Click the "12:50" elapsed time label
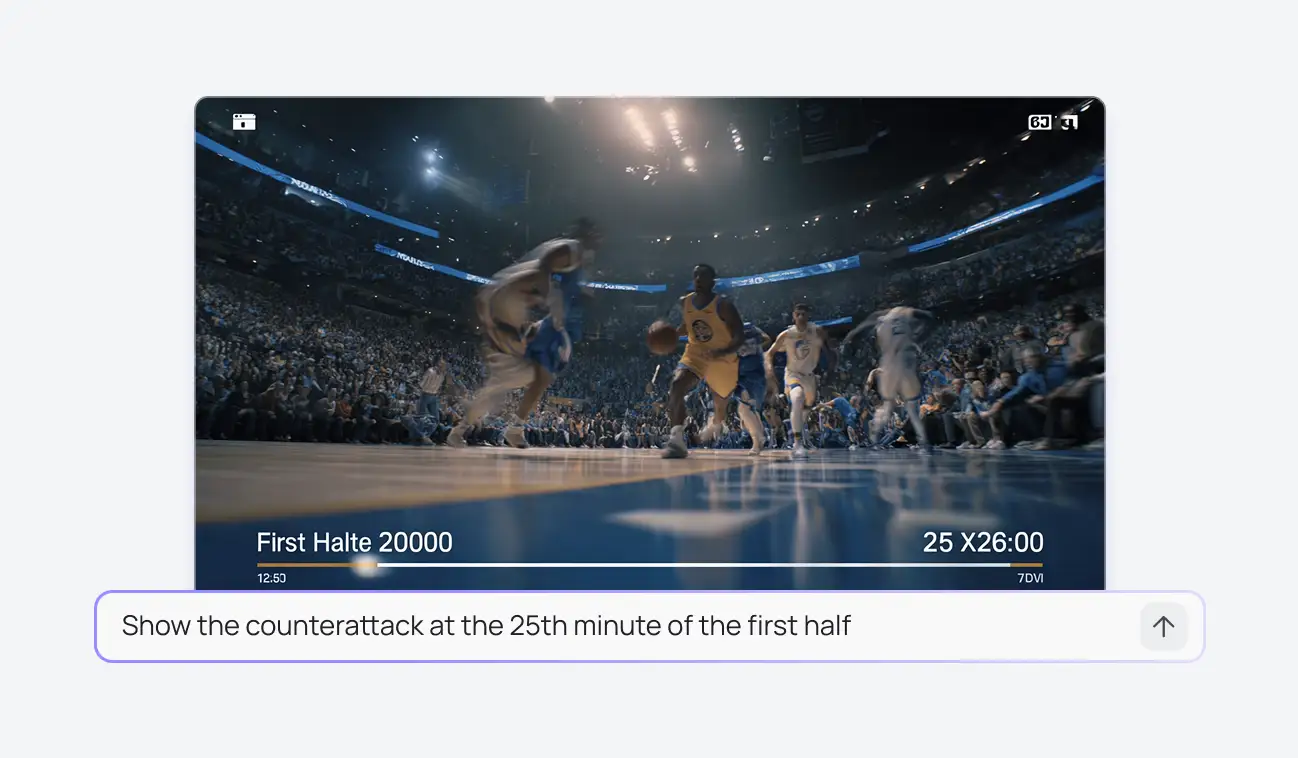This screenshot has height=758, width=1298. 271,578
